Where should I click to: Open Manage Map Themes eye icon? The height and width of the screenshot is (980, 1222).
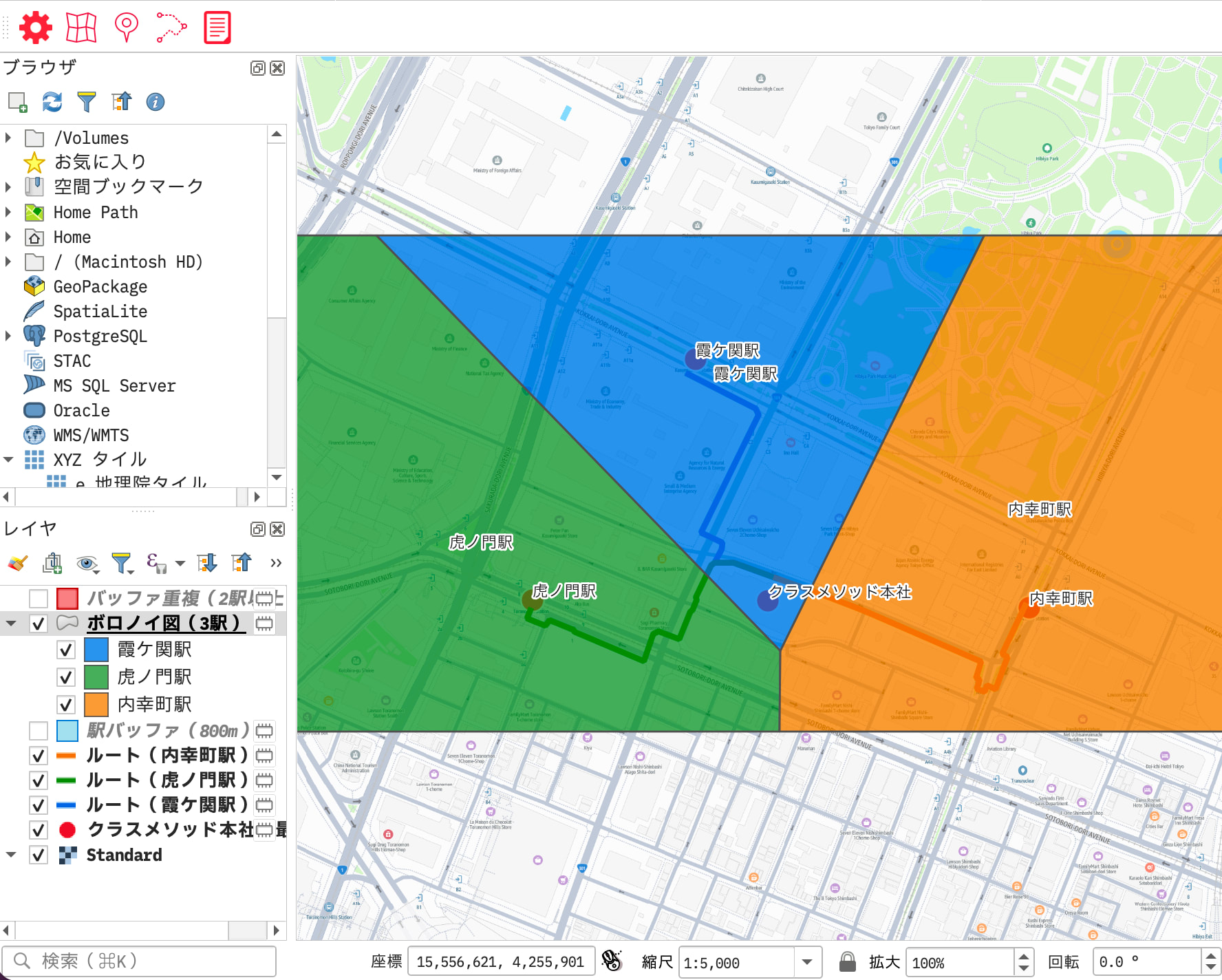point(87,563)
